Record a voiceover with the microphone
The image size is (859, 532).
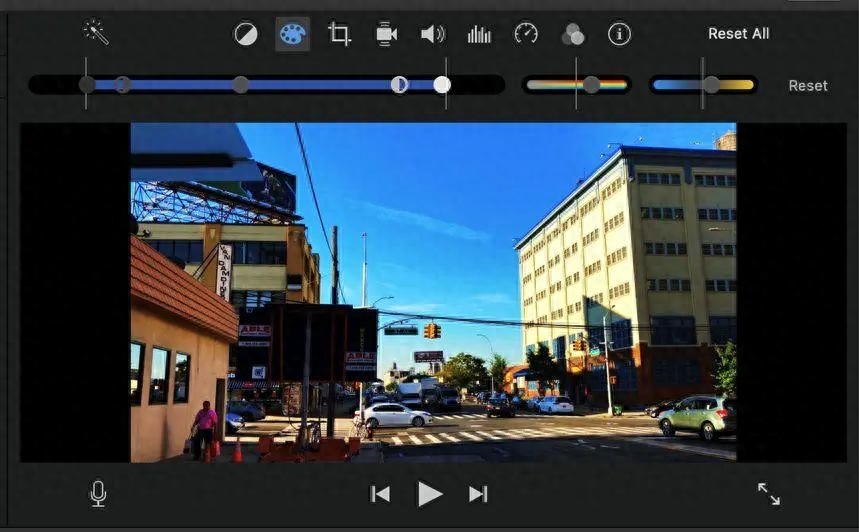point(98,494)
